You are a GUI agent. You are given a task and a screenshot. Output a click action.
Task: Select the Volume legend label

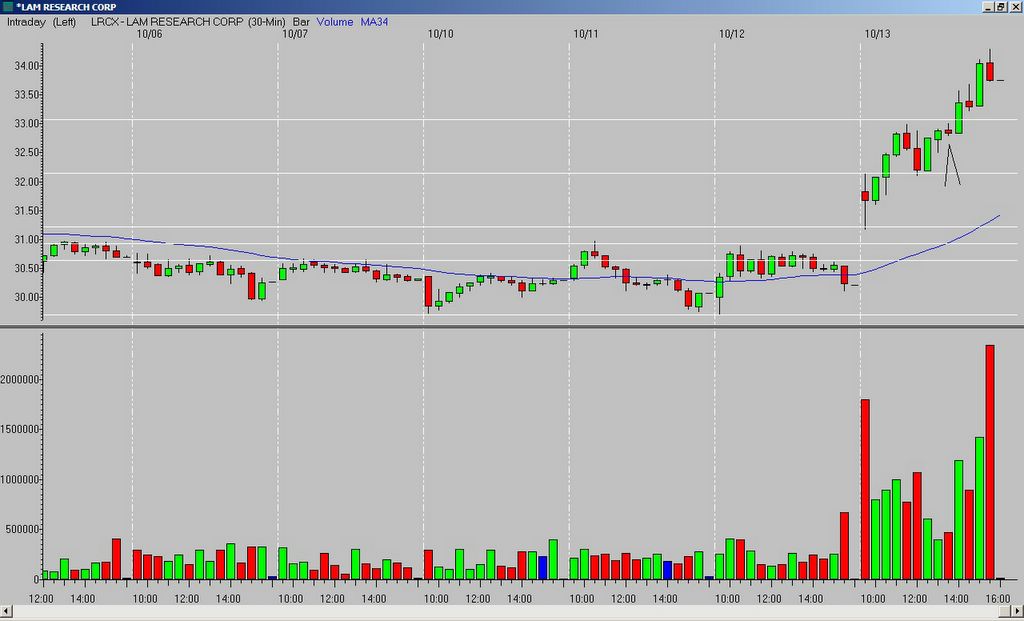[334, 22]
